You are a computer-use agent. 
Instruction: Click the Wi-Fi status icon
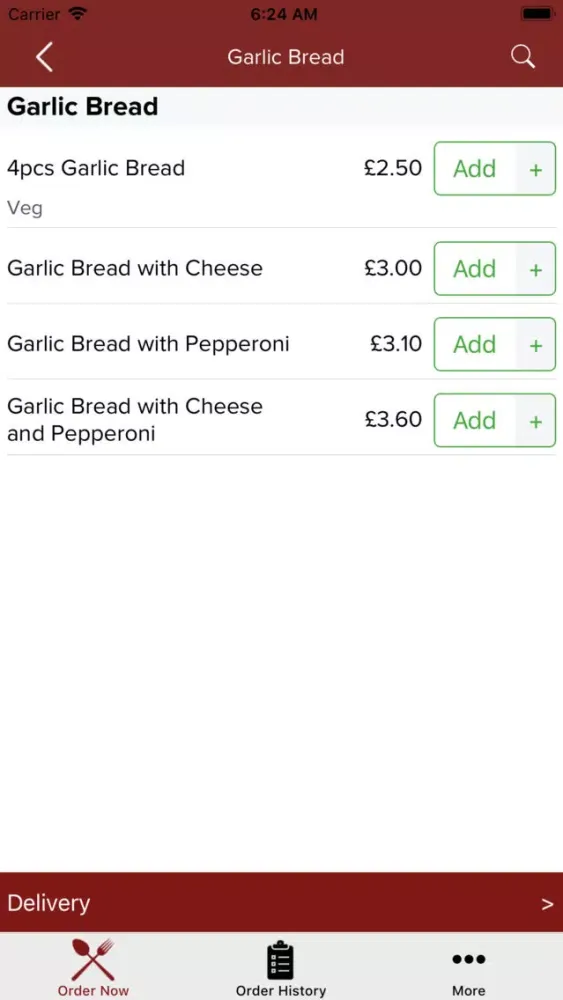pyautogui.click(x=78, y=13)
